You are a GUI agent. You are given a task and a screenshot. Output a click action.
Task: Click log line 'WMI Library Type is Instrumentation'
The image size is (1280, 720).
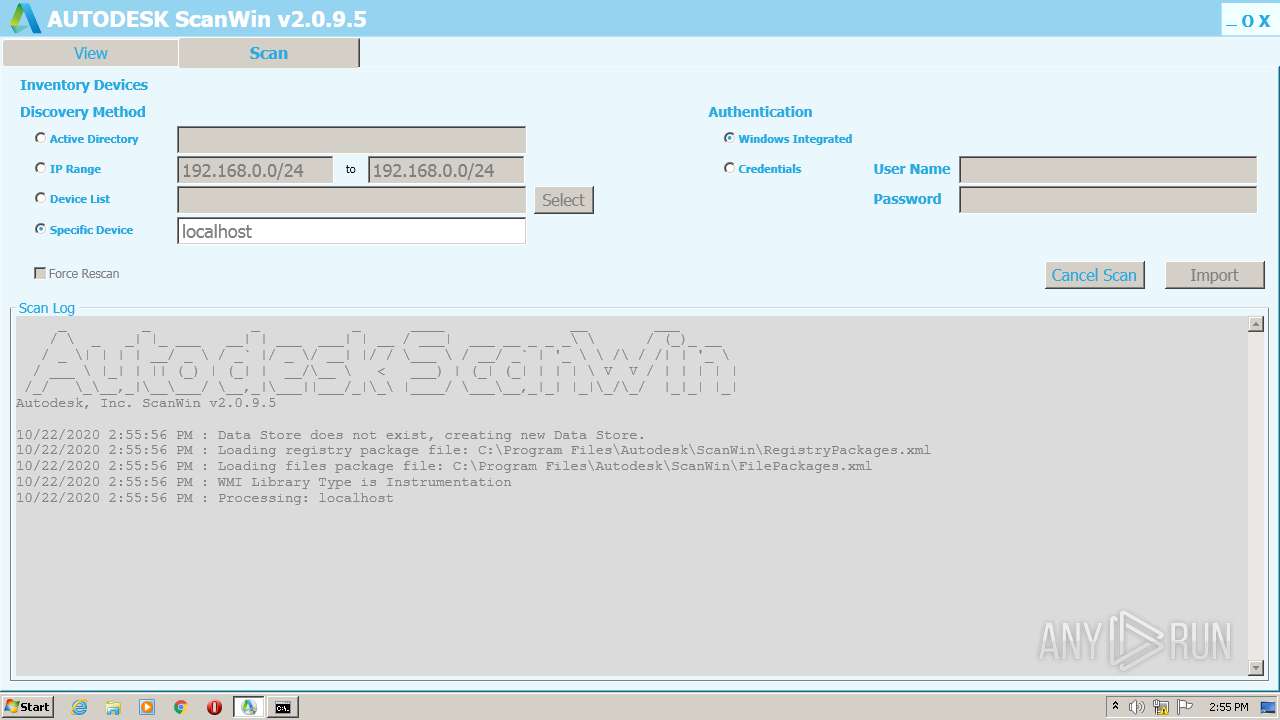coord(264,482)
